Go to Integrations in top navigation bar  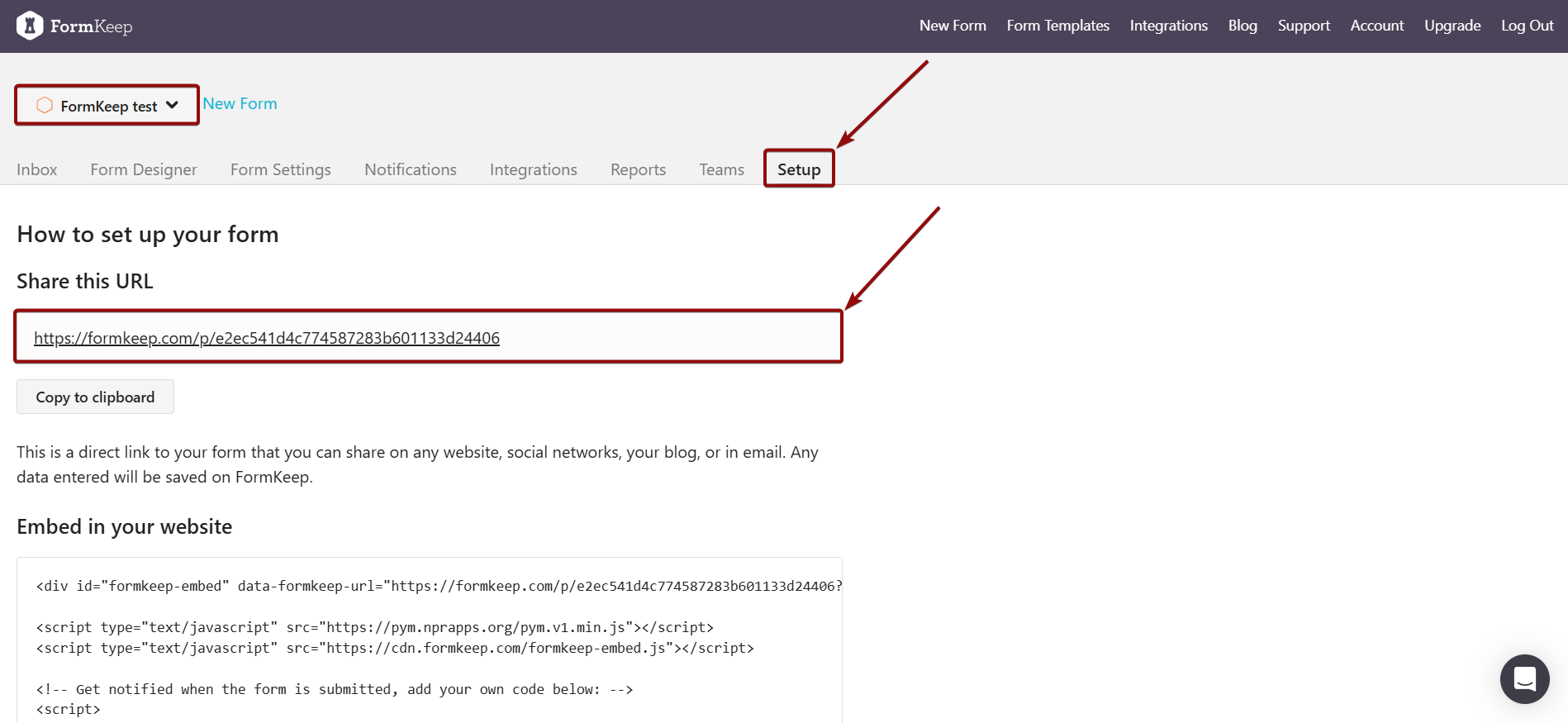pos(1168,26)
